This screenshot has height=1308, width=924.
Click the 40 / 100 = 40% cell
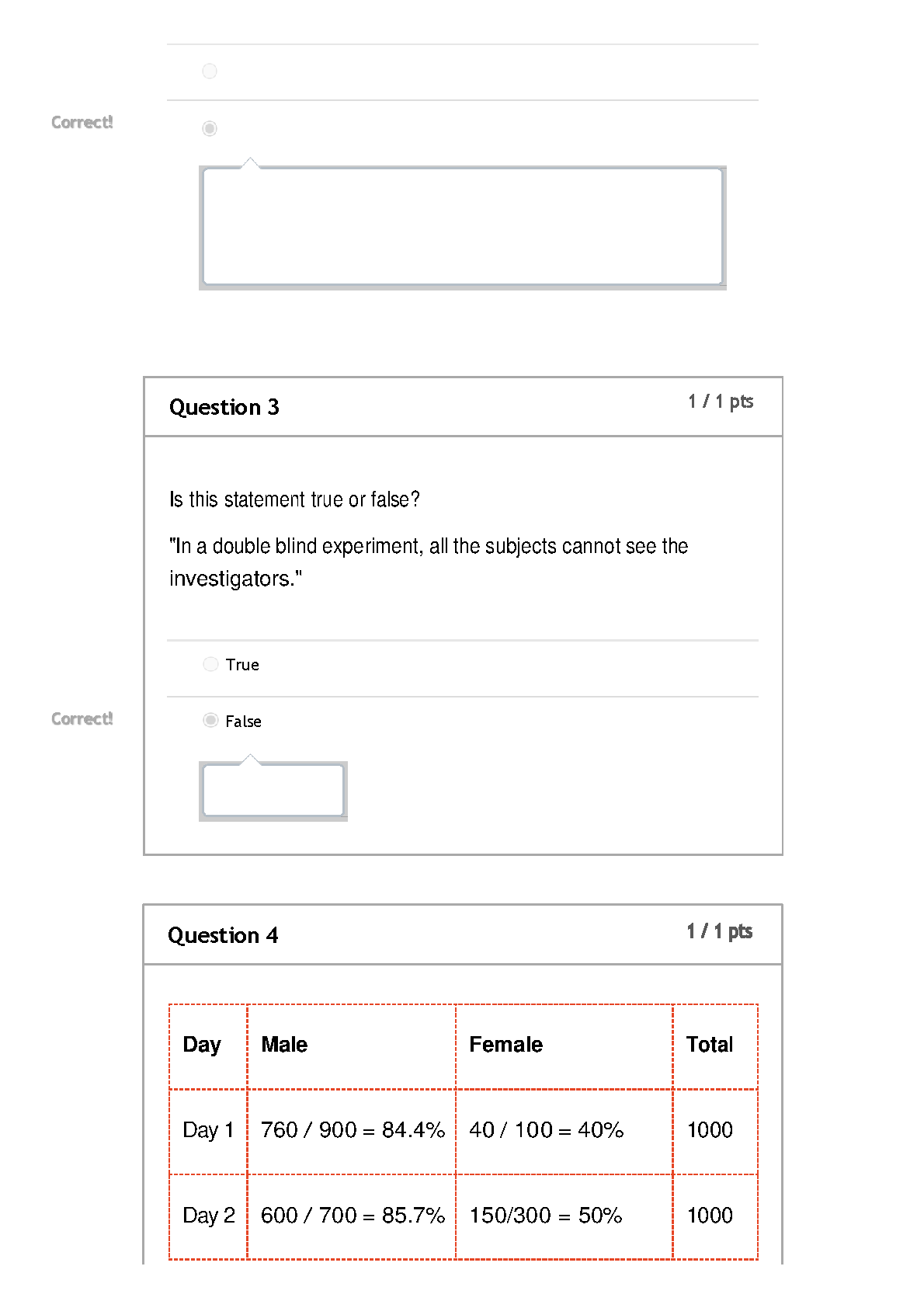[564, 1131]
